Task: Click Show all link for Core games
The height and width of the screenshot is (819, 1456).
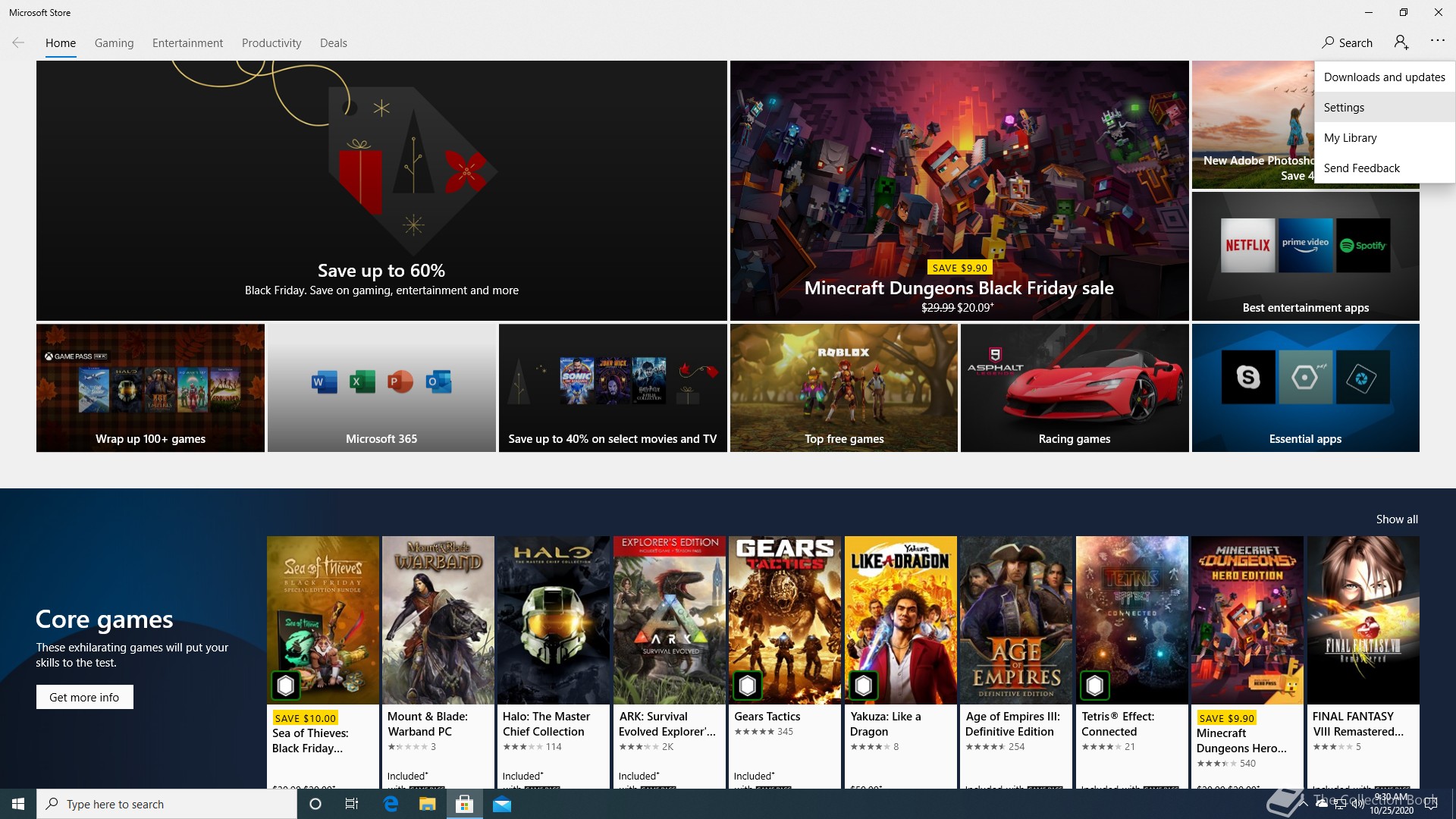Action: click(x=1397, y=519)
